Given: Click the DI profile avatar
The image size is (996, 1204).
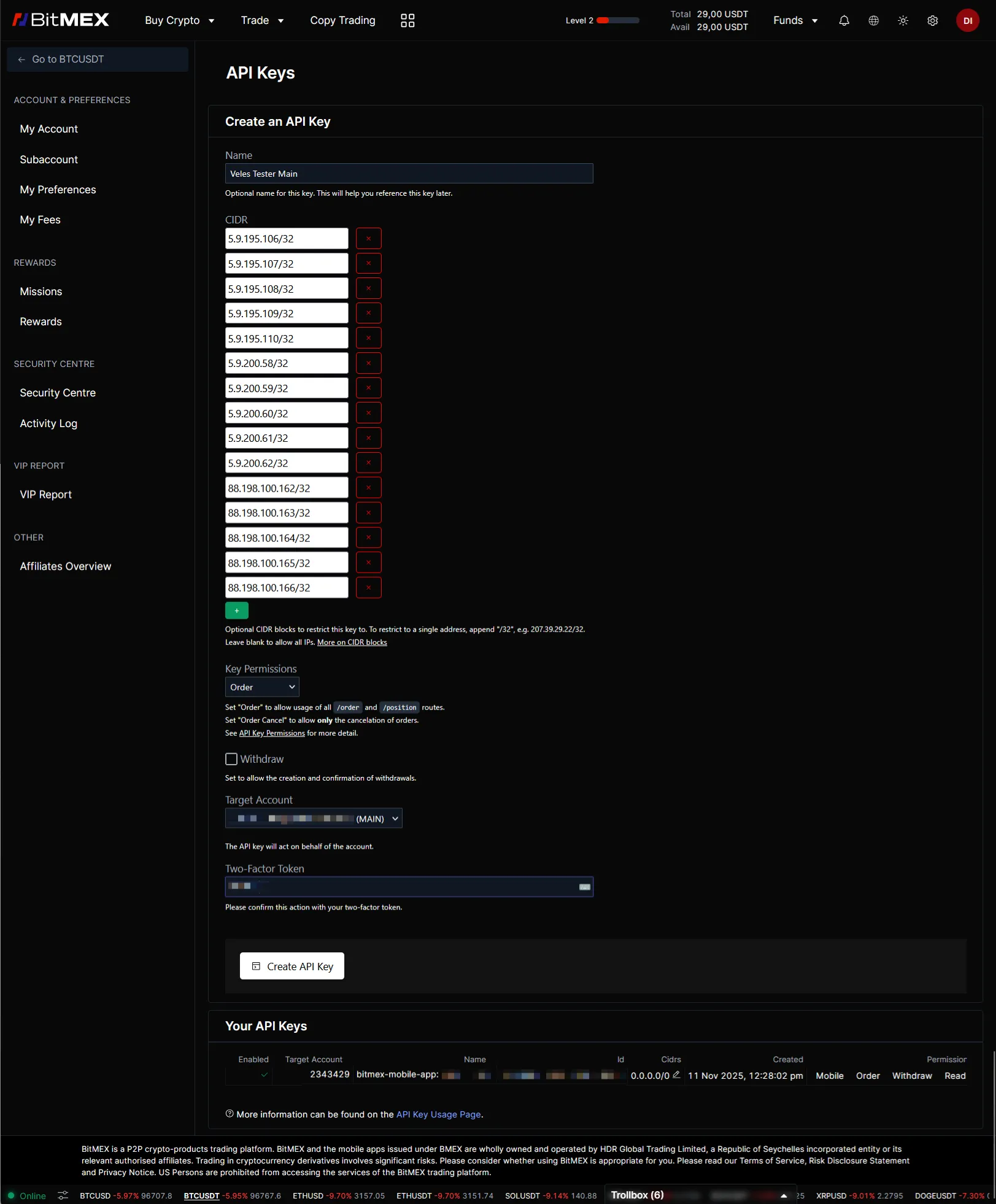Looking at the screenshot, I should (x=968, y=20).
